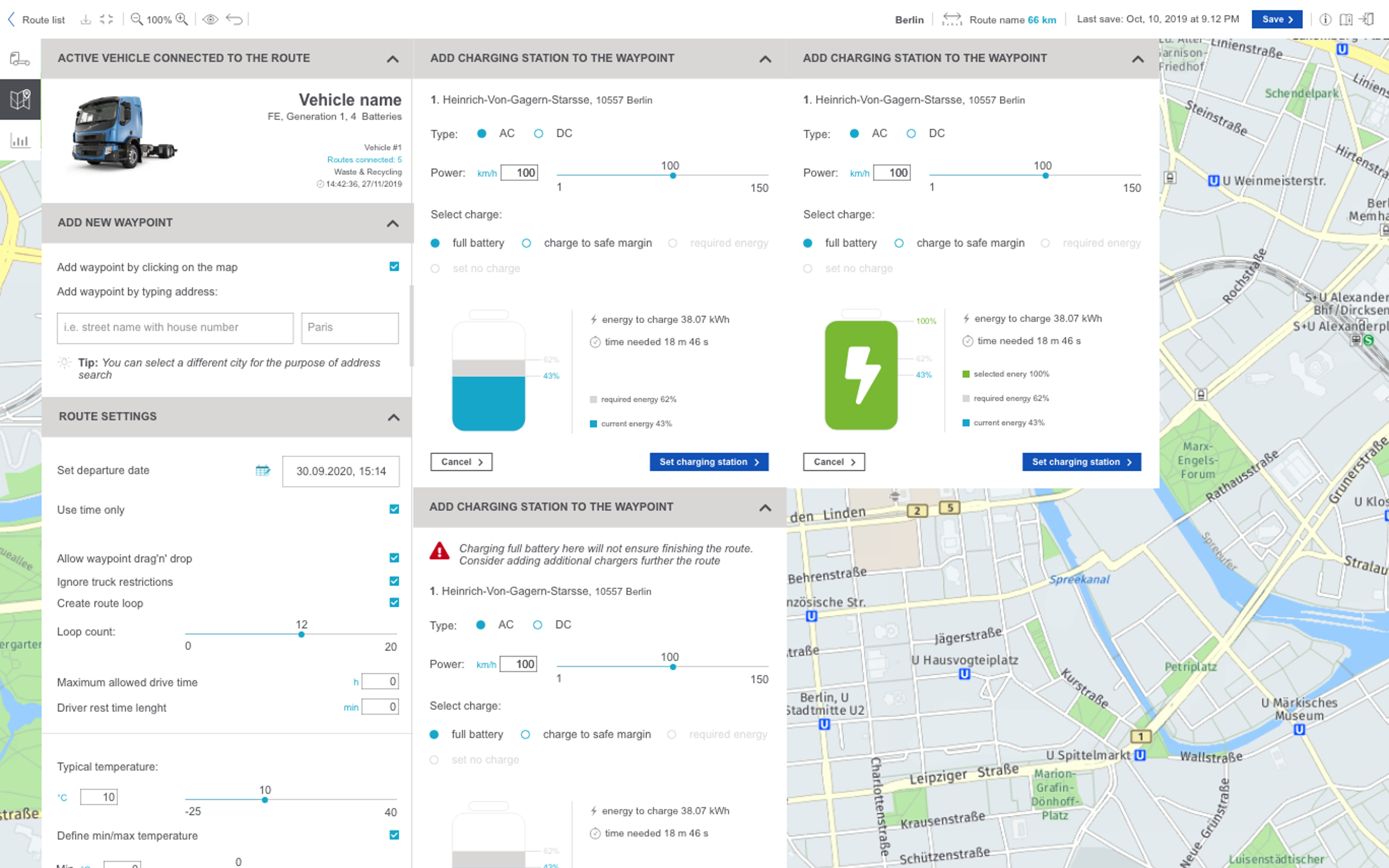Collapse the Route Settings section
This screenshot has width=1389, height=868.
(394, 417)
